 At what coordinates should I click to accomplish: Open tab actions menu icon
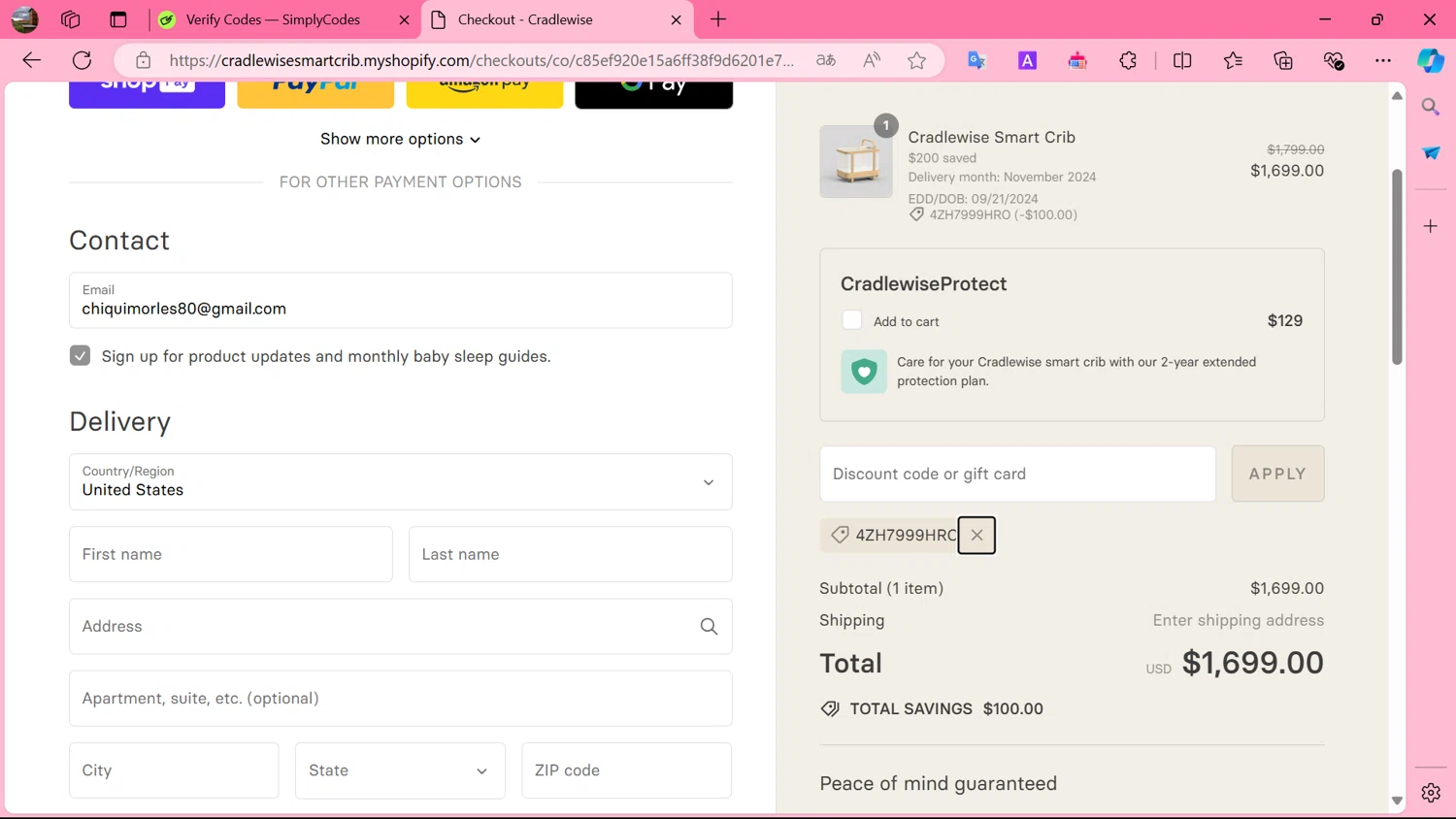(x=118, y=19)
